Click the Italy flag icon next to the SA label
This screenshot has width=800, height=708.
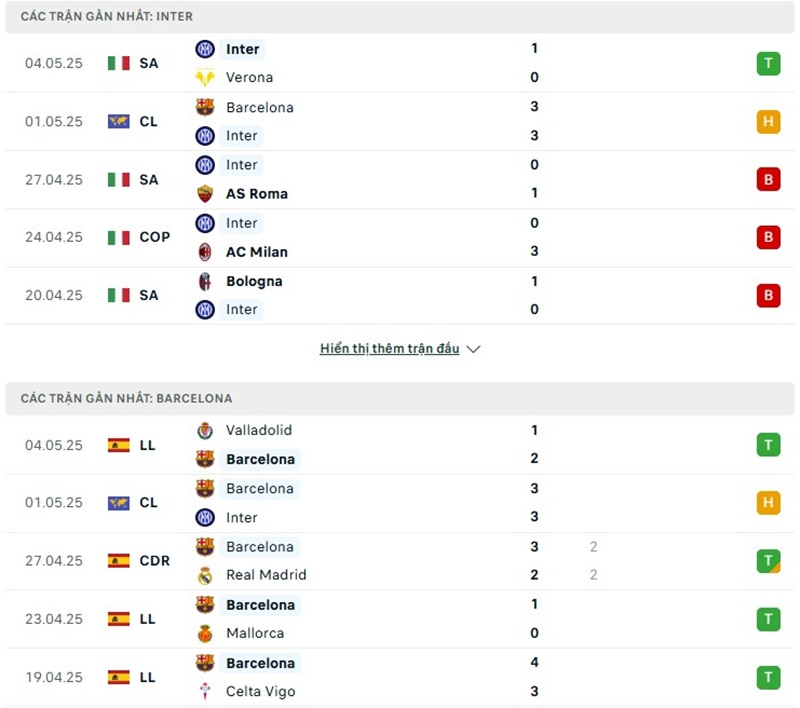120,64
